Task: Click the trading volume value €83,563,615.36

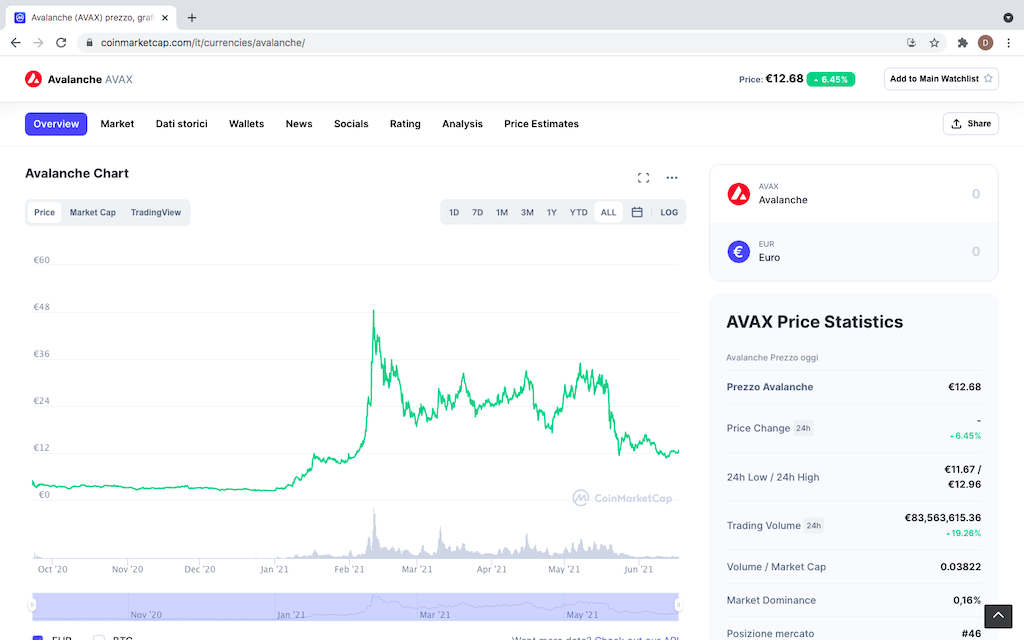Action: point(942,518)
